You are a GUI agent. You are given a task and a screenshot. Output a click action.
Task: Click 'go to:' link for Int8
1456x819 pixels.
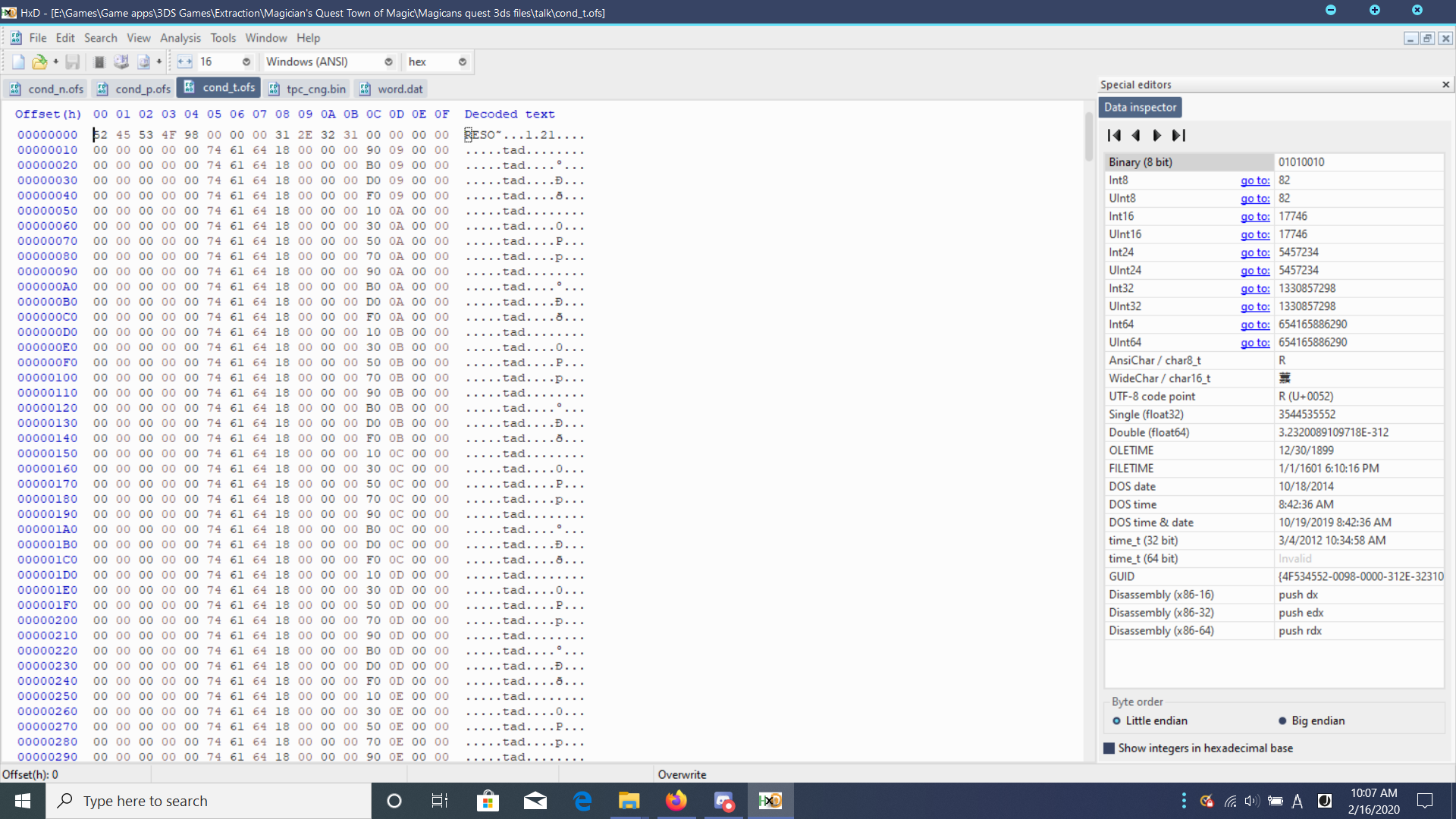1255,180
